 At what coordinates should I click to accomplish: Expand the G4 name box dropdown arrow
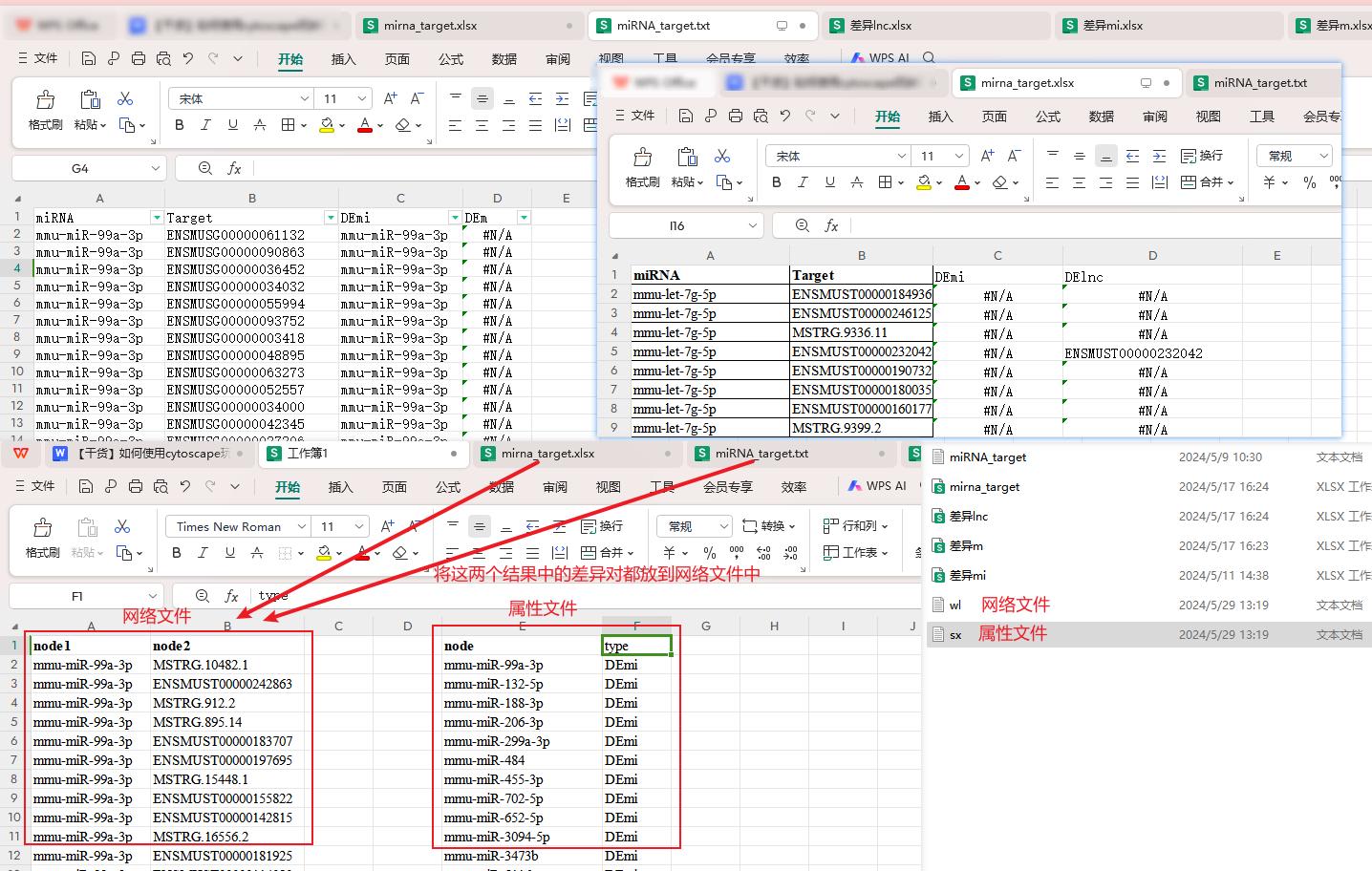pyautogui.click(x=155, y=168)
